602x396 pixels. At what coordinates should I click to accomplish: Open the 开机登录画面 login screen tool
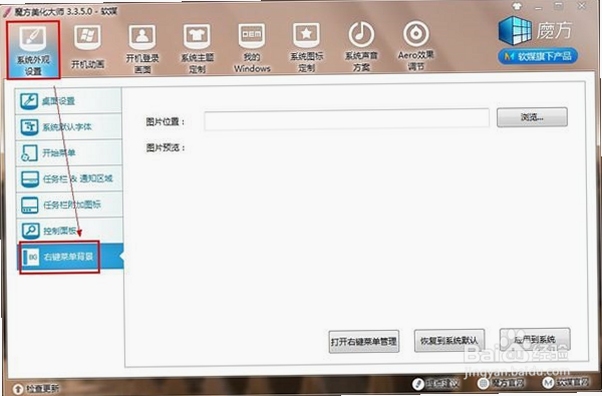point(142,48)
